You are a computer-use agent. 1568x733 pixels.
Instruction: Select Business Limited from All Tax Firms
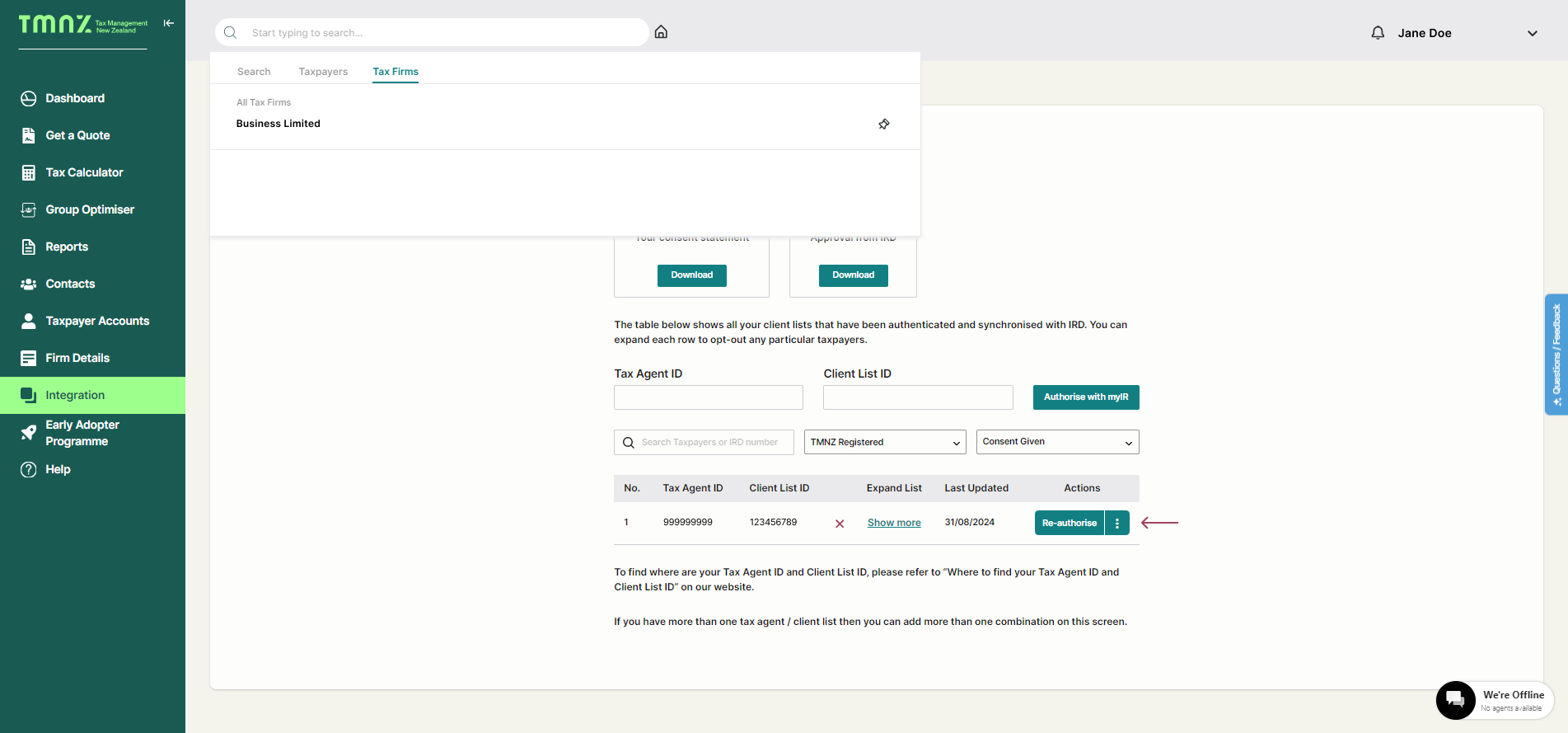pyautogui.click(x=278, y=124)
